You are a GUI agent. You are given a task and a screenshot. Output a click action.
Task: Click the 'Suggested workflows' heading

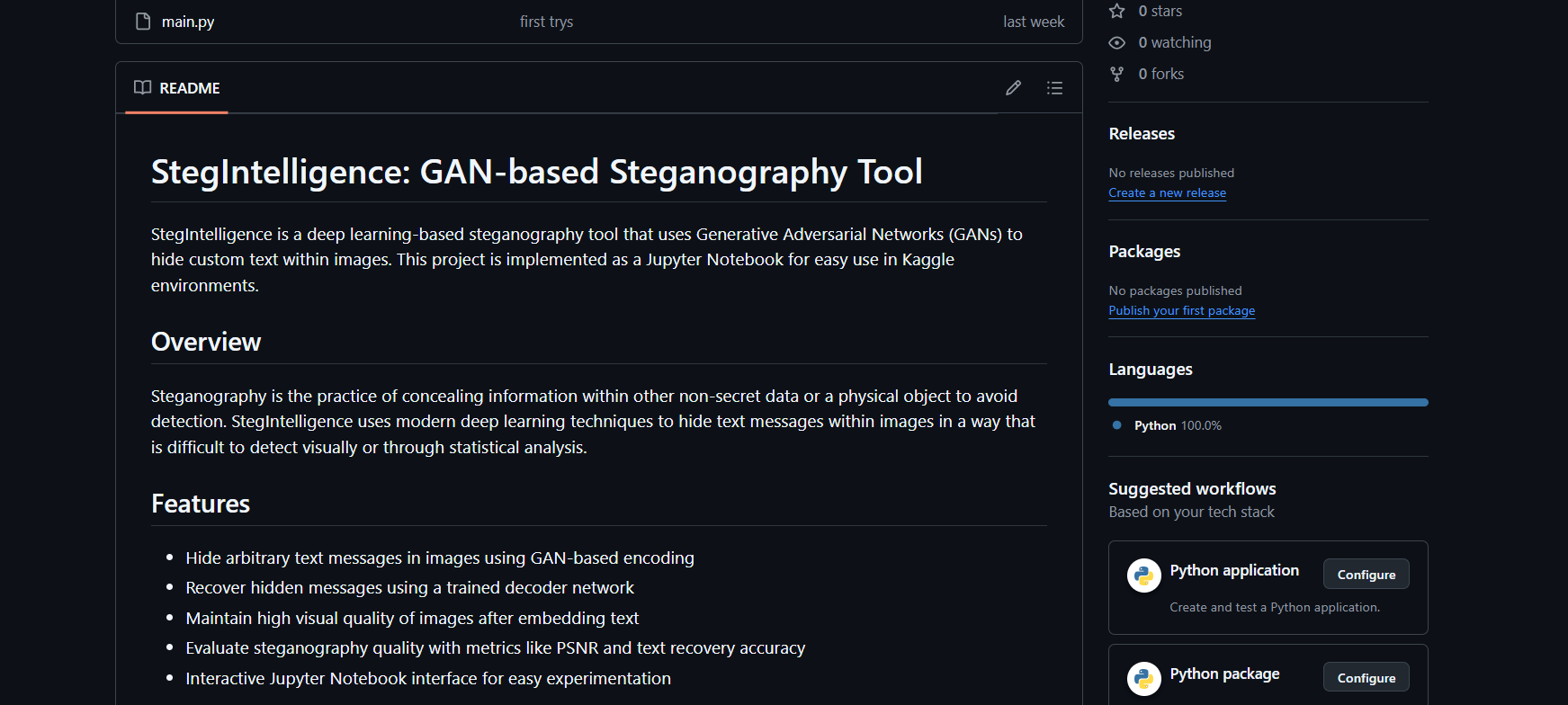[x=1192, y=488]
